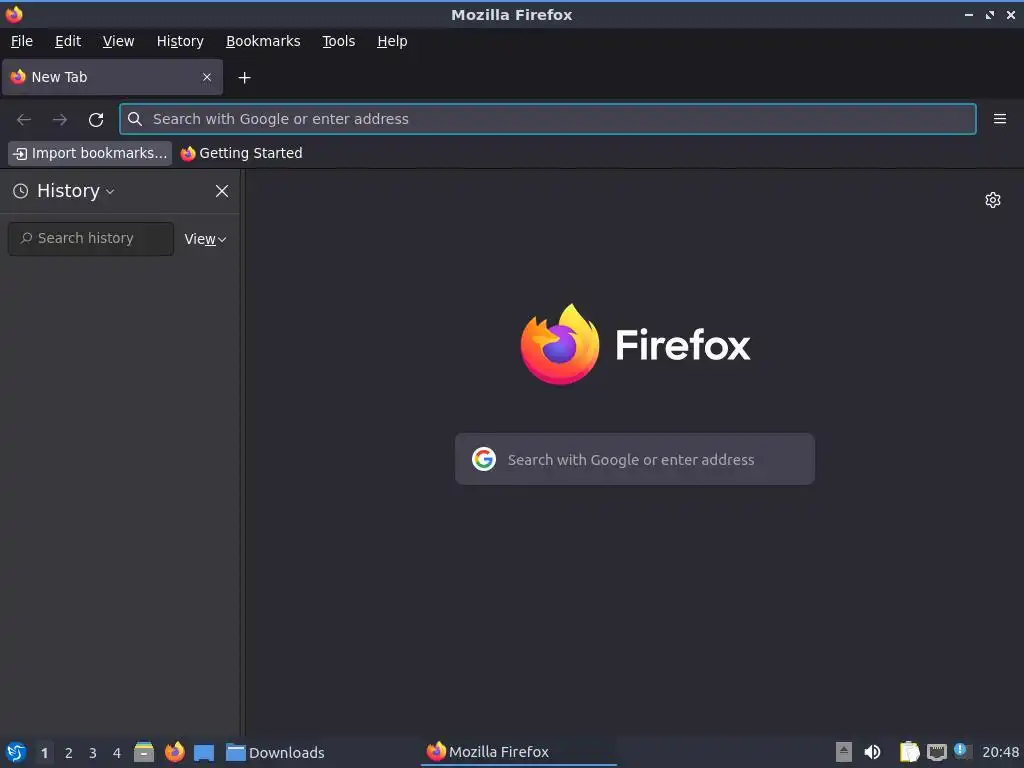The height and width of the screenshot is (768, 1024).
Task: Click Import bookmarks button
Action: coord(90,153)
